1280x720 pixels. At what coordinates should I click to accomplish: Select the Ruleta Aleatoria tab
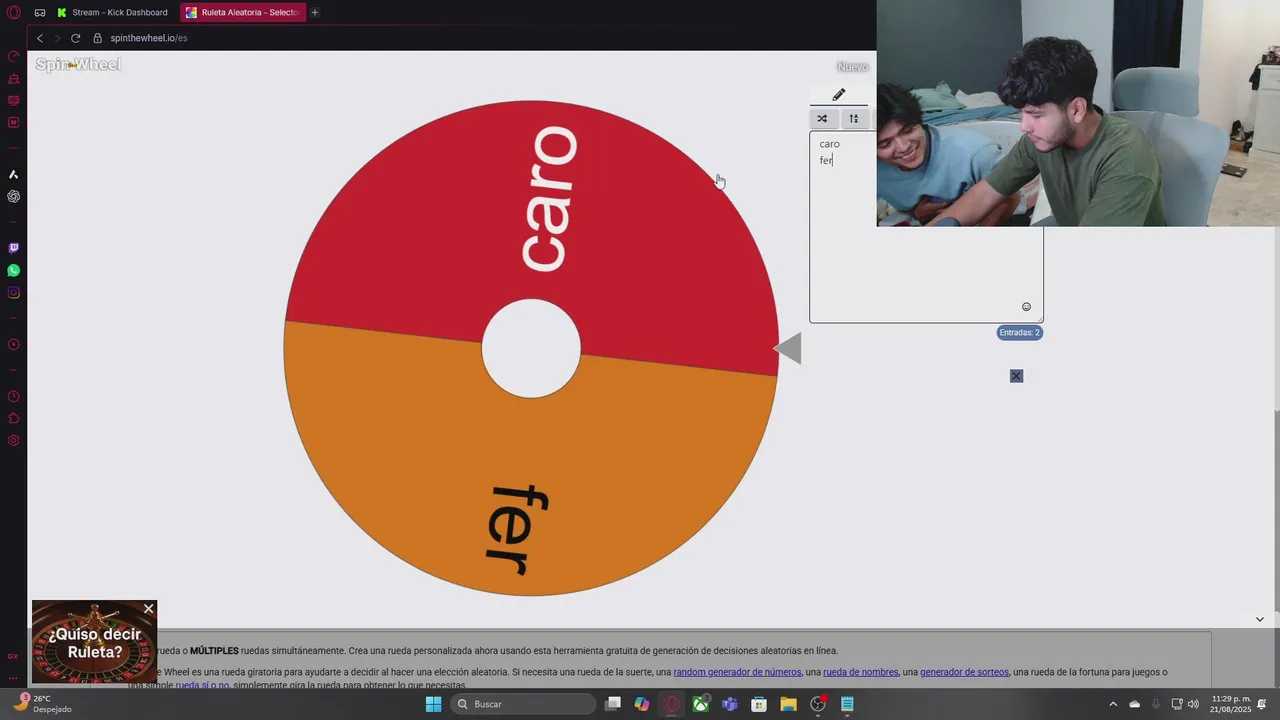(x=243, y=12)
